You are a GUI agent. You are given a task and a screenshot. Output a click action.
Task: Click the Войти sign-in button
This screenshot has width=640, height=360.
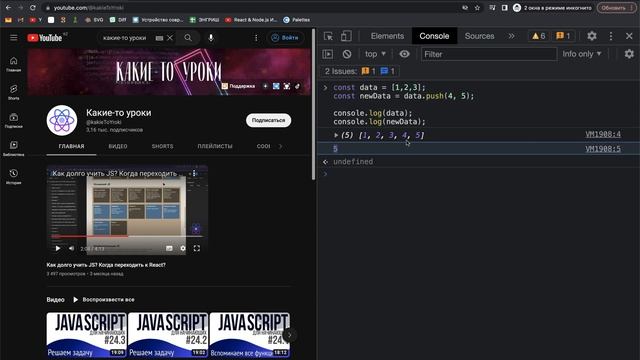tap(285, 38)
